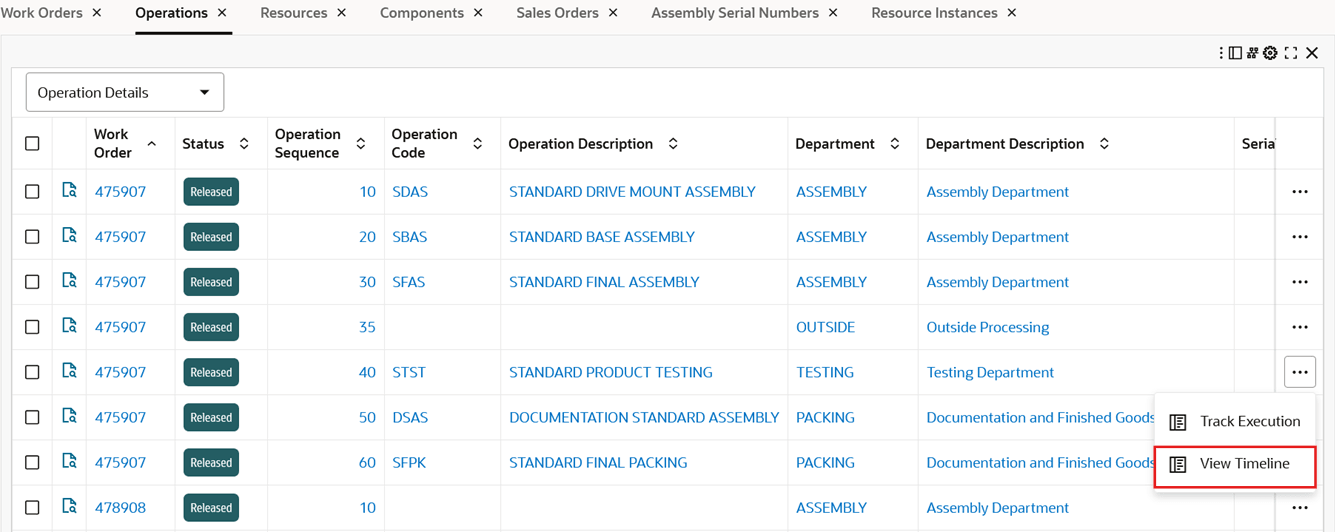The height and width of the screenshot is (532, 1335).
Task: Open row actions ellipsis for work order 478908
Action: tap(1300, 508)
